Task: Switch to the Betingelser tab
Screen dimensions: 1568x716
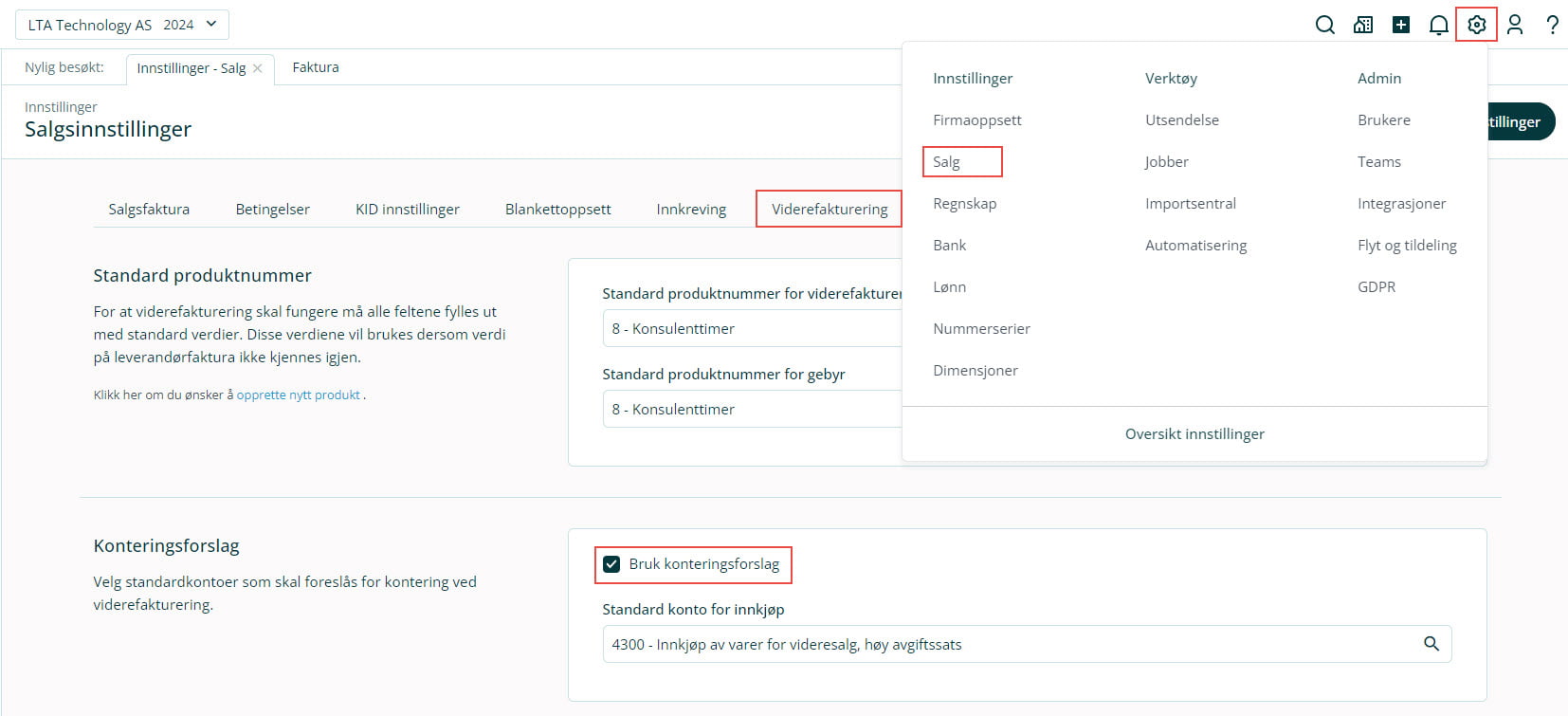Action: tap(272, 210)
